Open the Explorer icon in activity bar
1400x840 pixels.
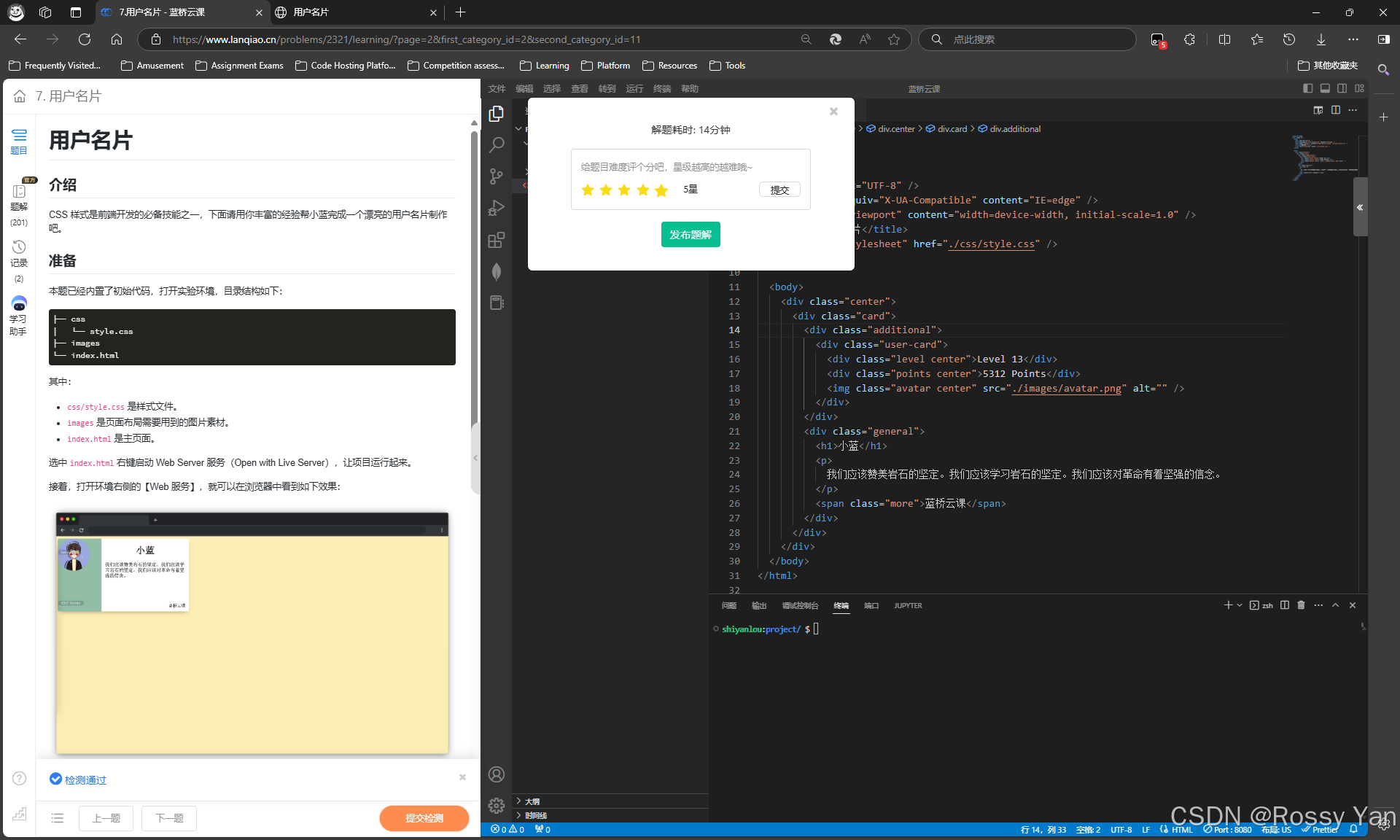[497, 114]
